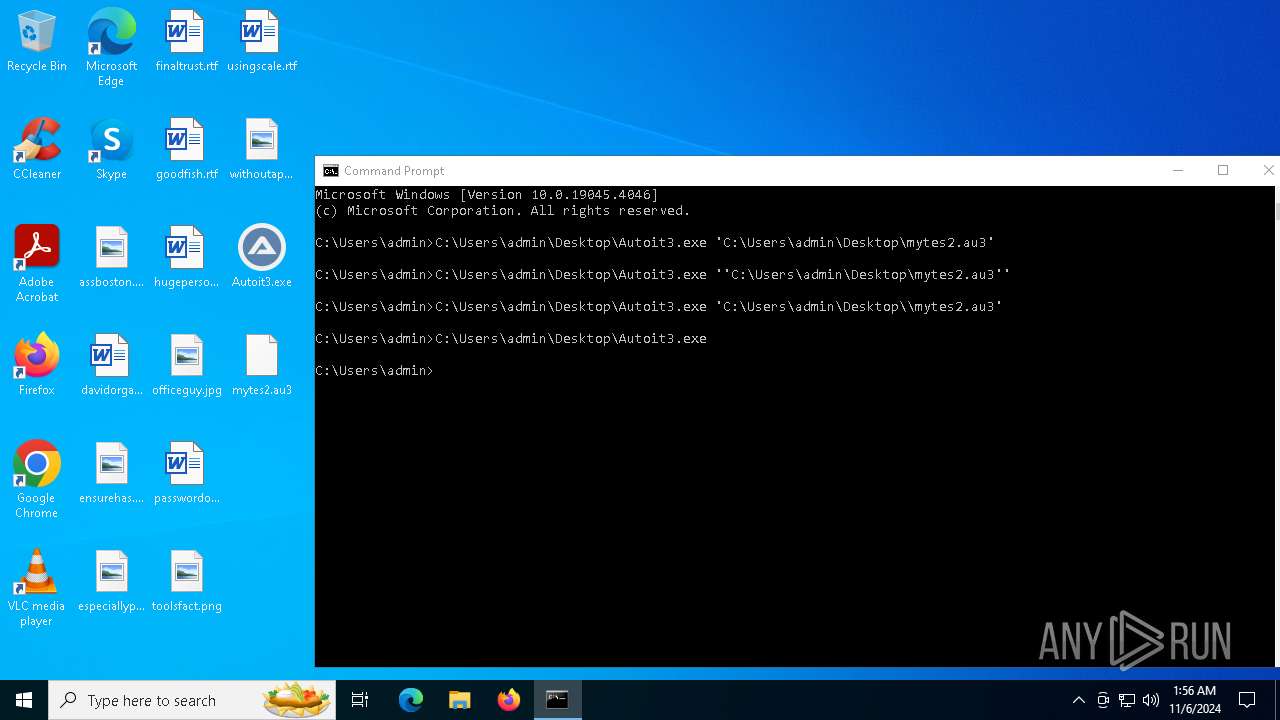The image size is (1280, 720).
Task: Launch Firefox from the taskbar
Action: [x=509, y=700]
